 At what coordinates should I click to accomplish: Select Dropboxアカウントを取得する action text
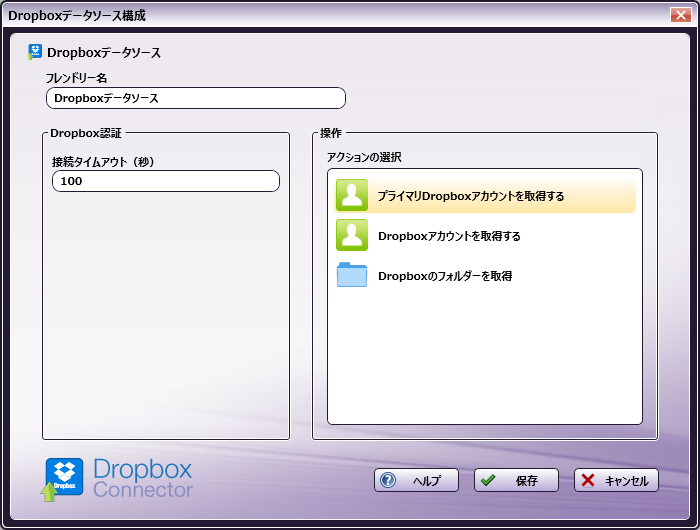click(x=449, y=236)
